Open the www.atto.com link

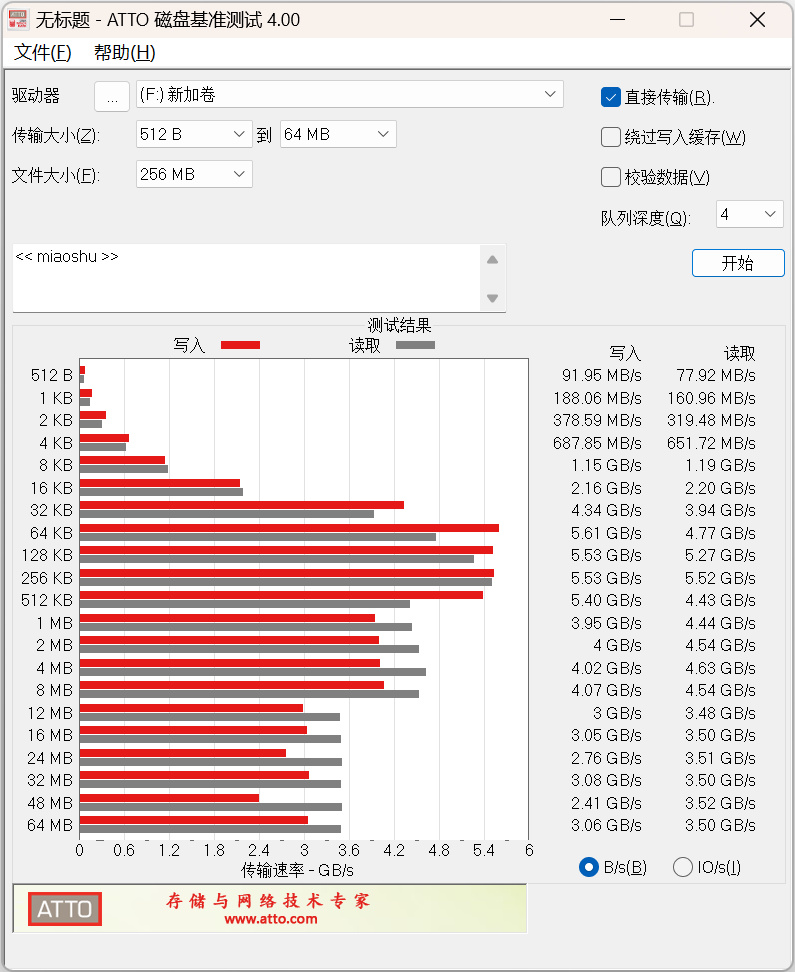pos(271,919)
